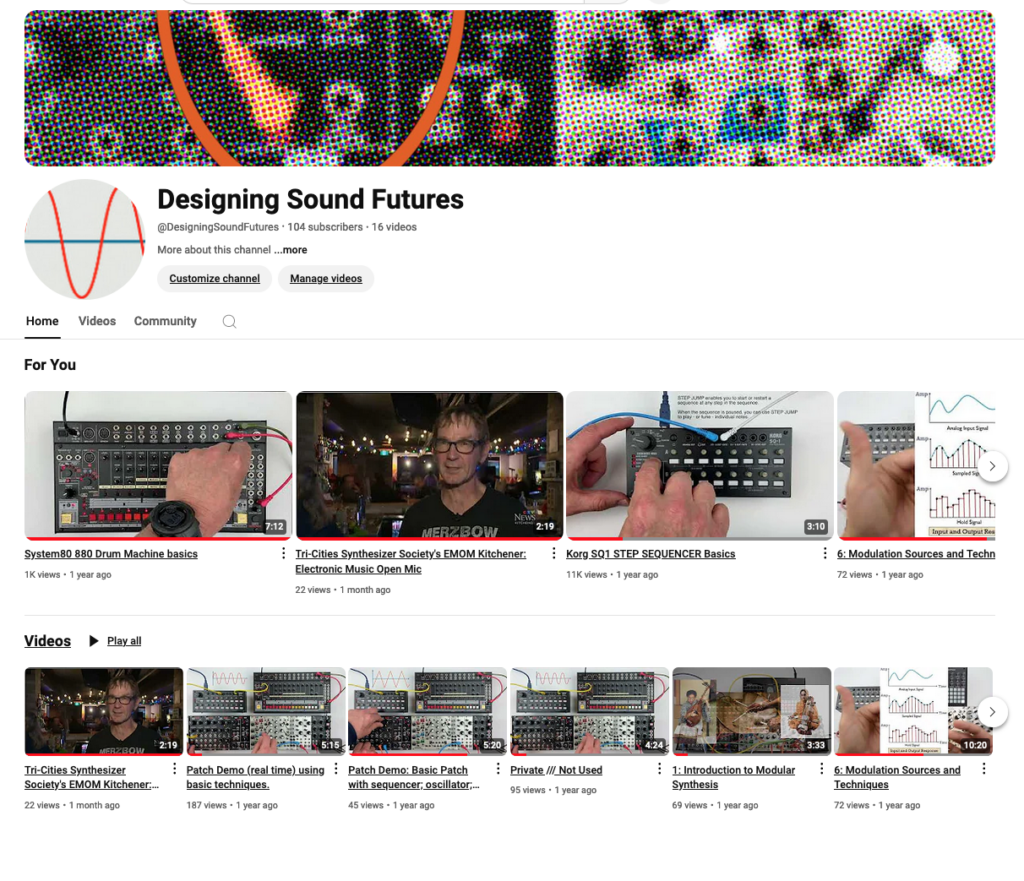Switch to the Community tab
This screenshot has width=1024, height=881.
165,321
